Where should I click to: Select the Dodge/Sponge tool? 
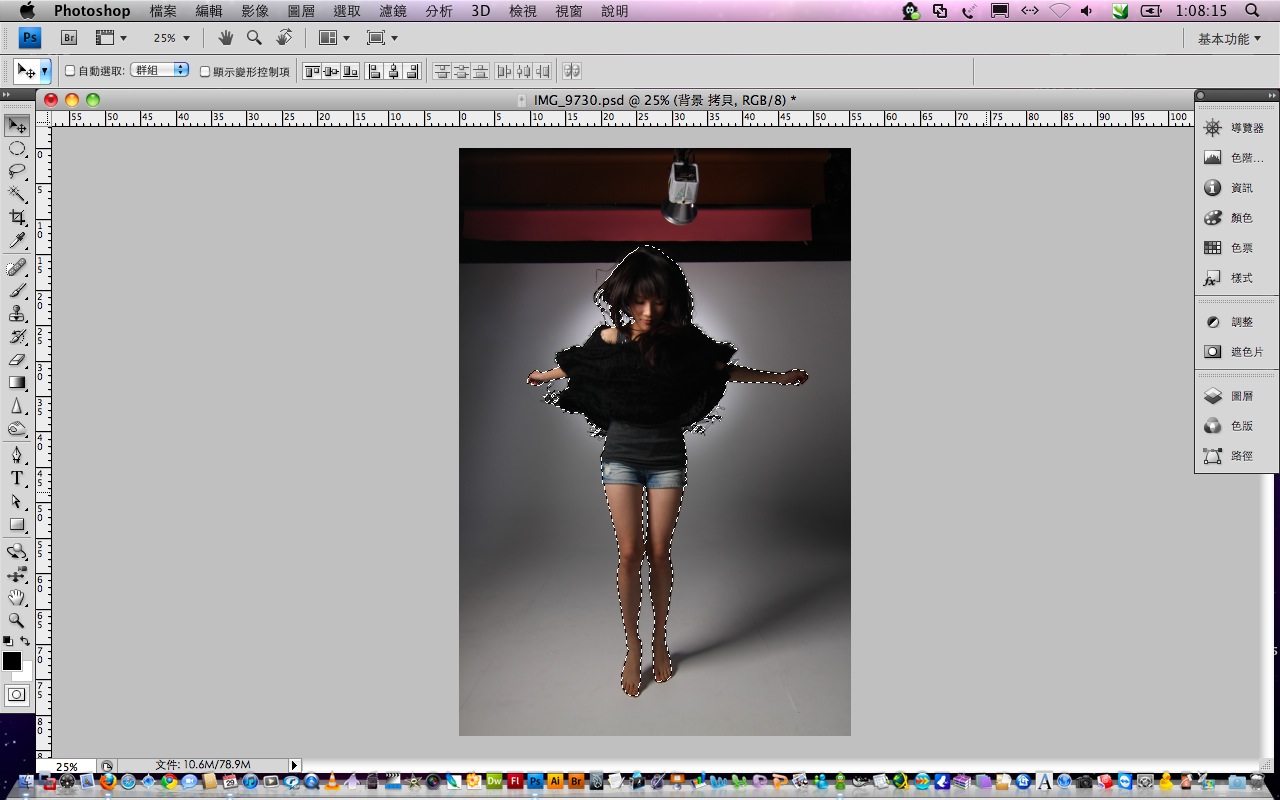click(x=17, y=428)
